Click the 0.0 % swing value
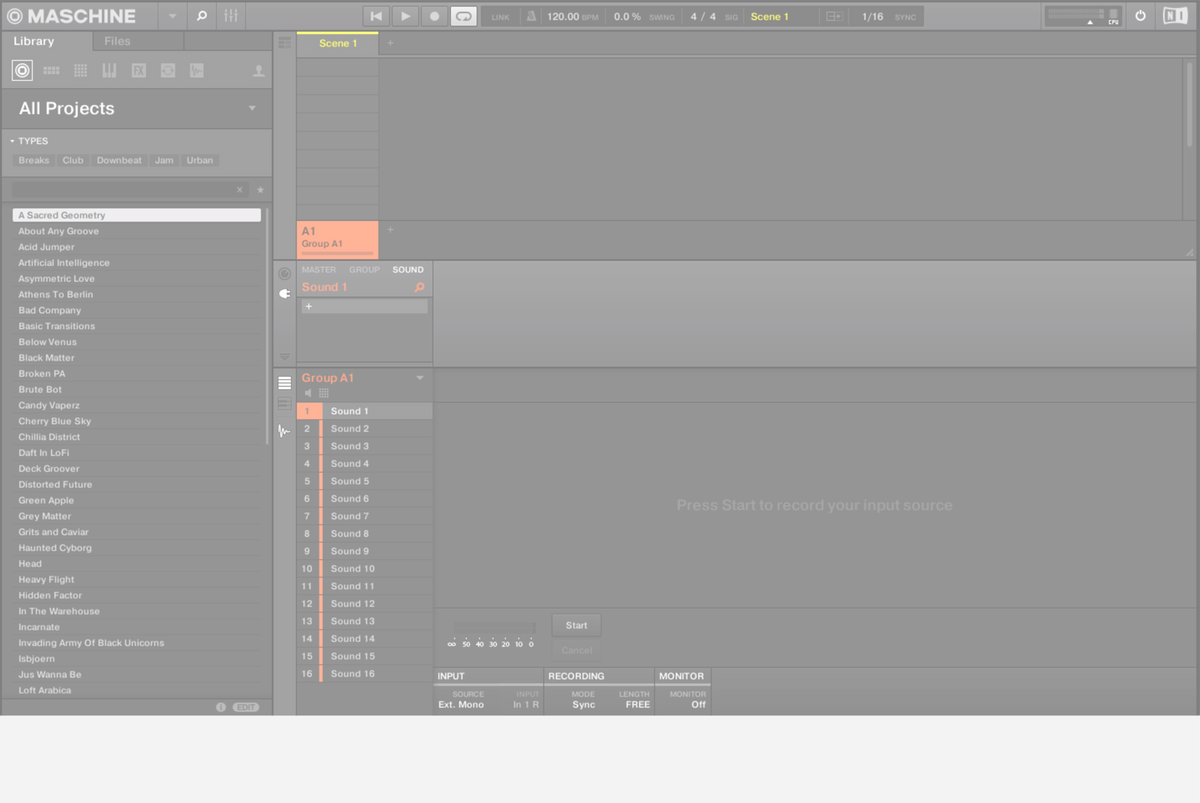This screenshot has width=1200, height=803. pyautogui.click(x=627, y=17)
